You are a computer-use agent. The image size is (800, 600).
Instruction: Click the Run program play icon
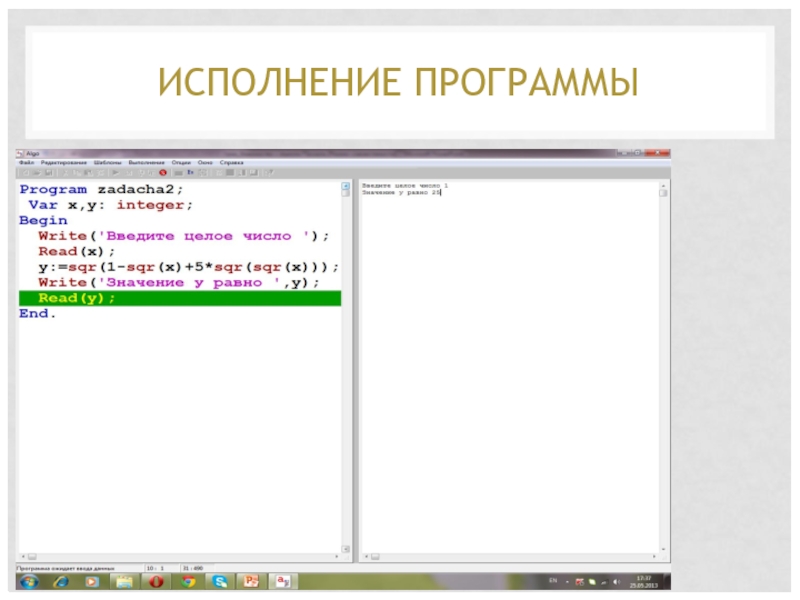point(116,173)
